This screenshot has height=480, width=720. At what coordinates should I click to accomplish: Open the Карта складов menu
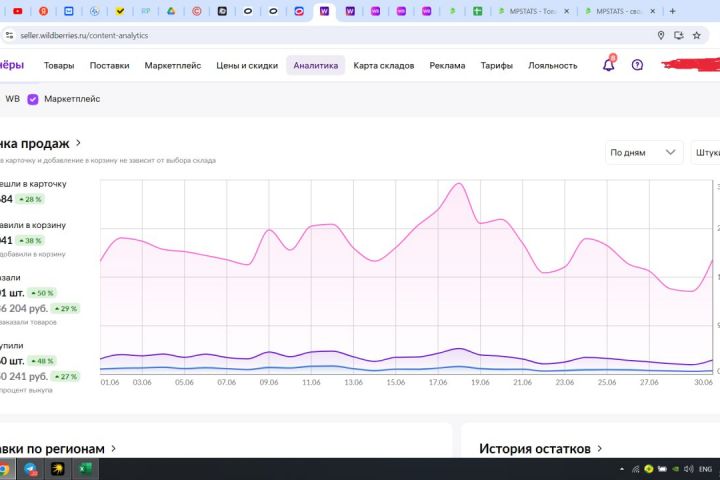383,66
